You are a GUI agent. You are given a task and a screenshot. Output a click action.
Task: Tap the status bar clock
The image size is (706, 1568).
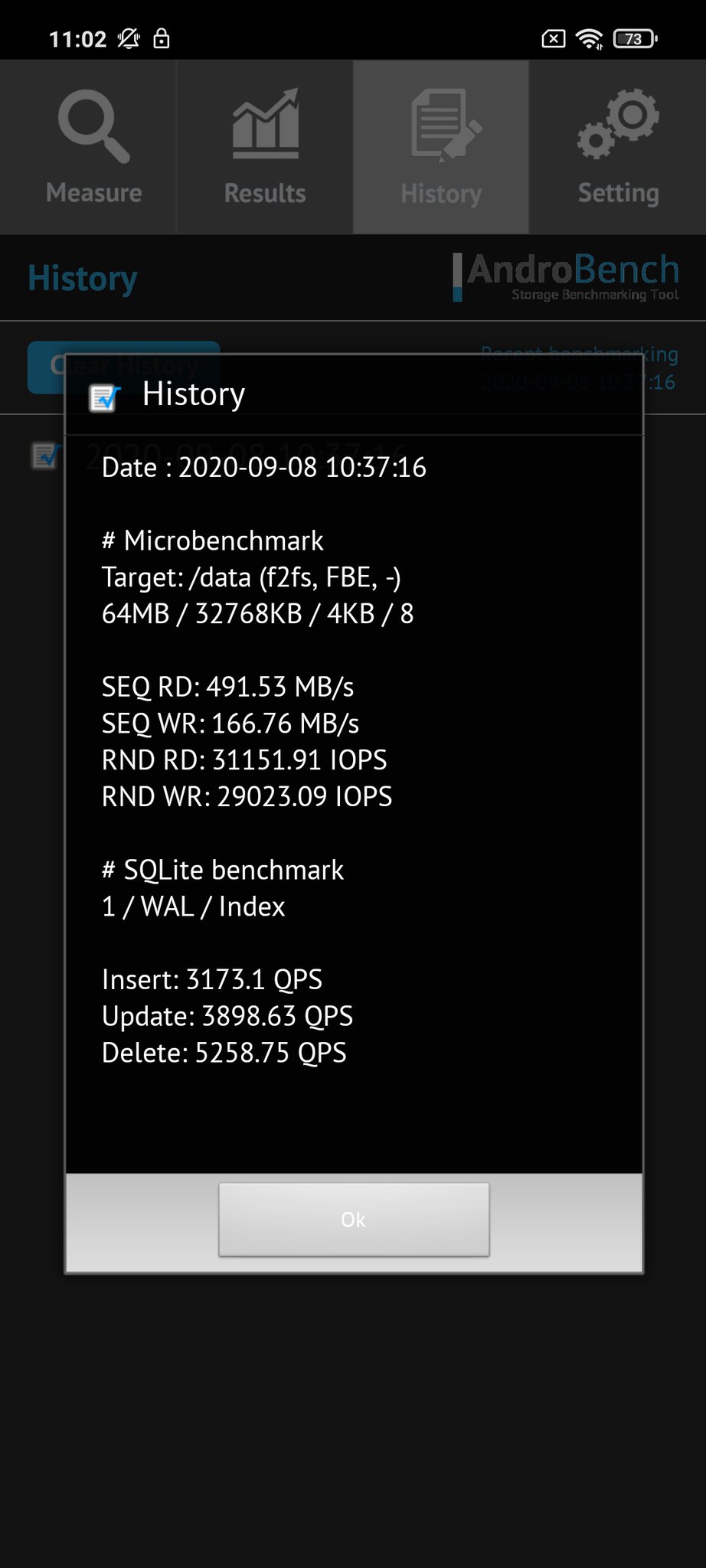click(x=77, y=39)
